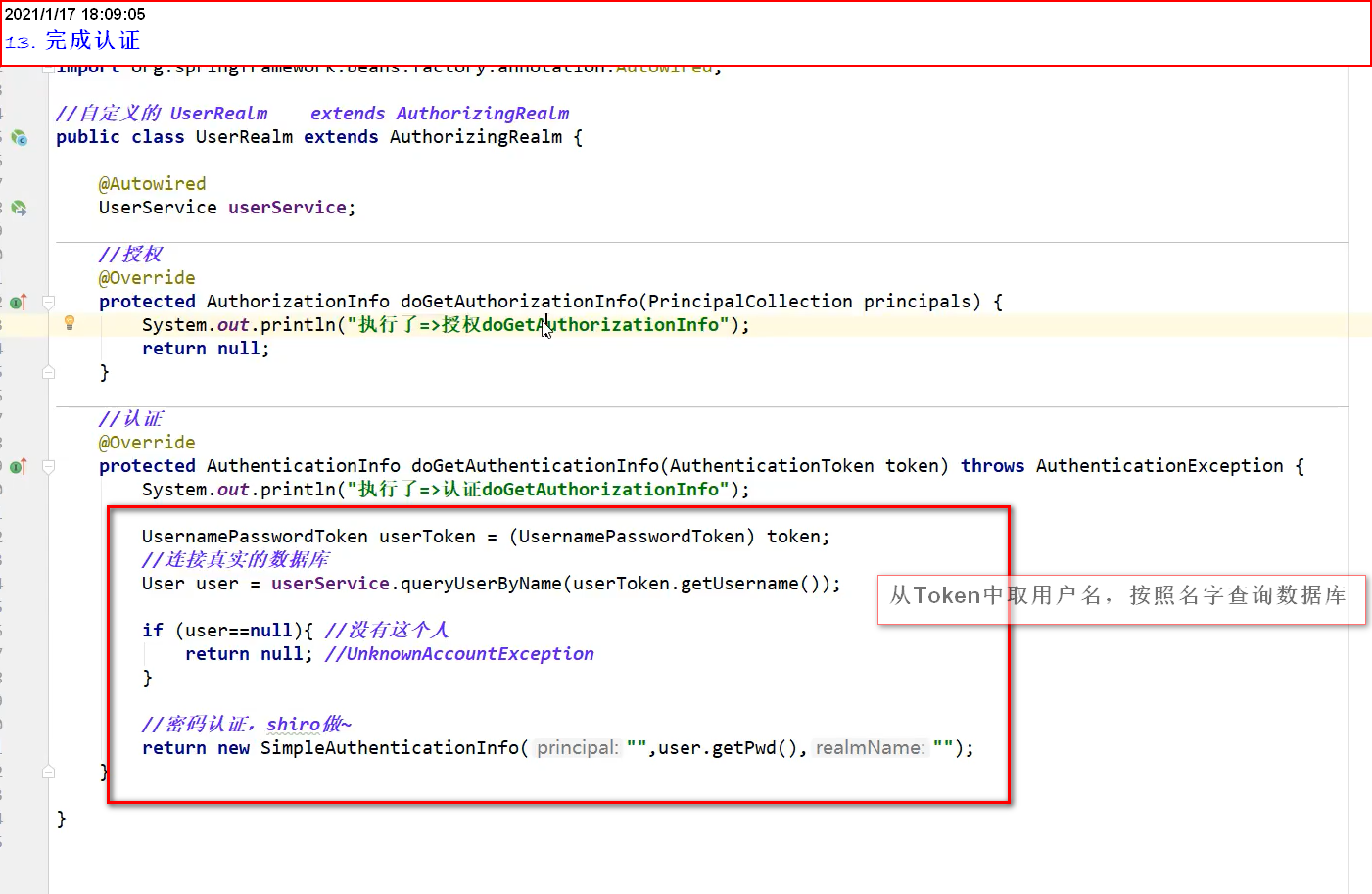This screenshot has height=894, width=1372.
Task: Select the '@Autowired' annotation
Action: 152,184
